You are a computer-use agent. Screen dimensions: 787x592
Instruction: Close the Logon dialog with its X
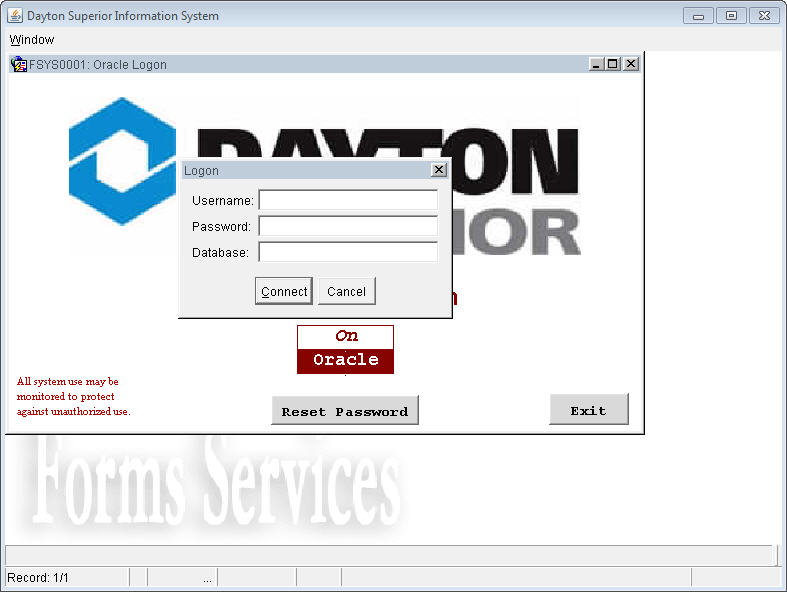pos(438,170)
